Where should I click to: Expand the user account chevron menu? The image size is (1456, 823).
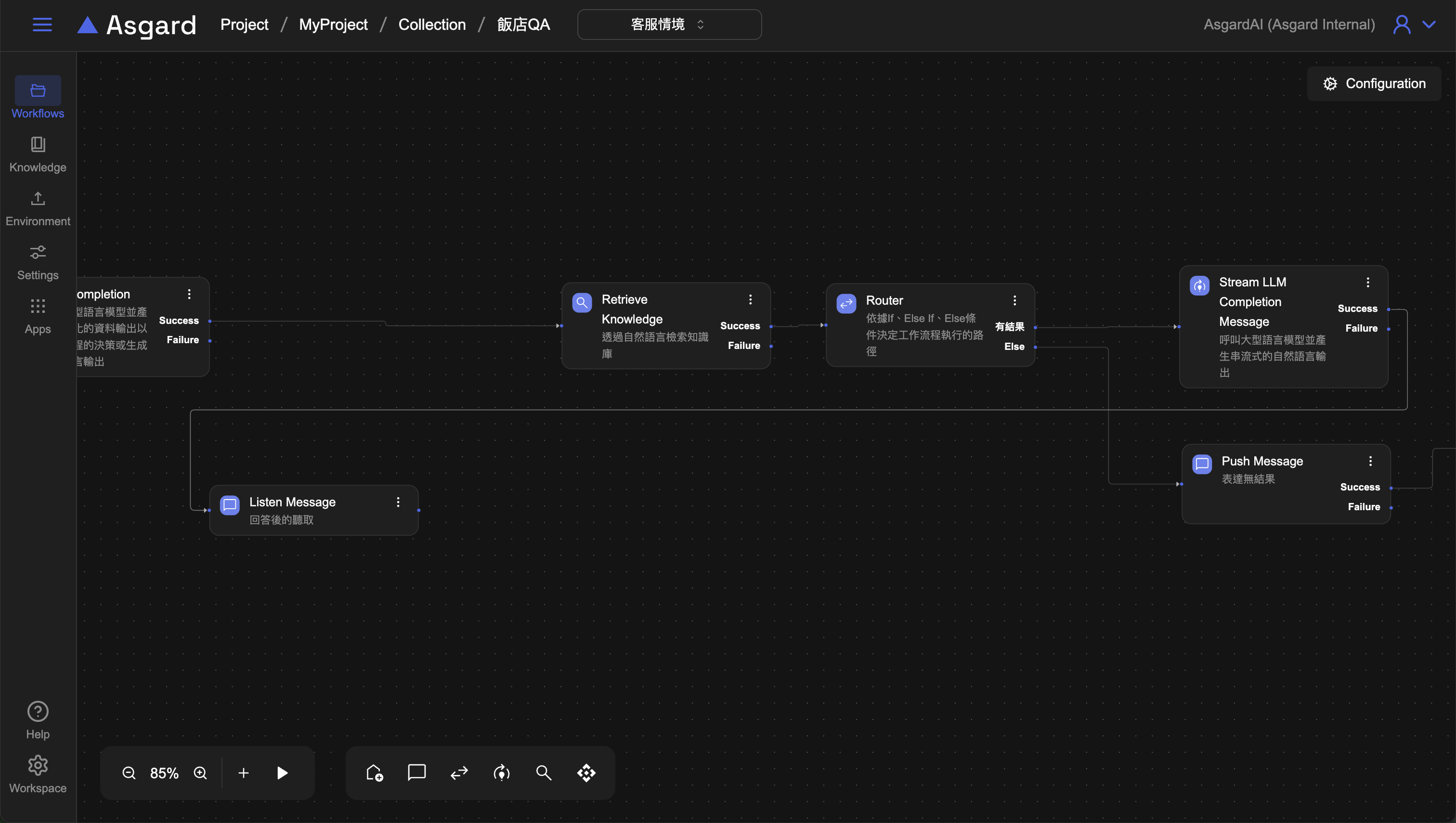[x=1429, y=25]
